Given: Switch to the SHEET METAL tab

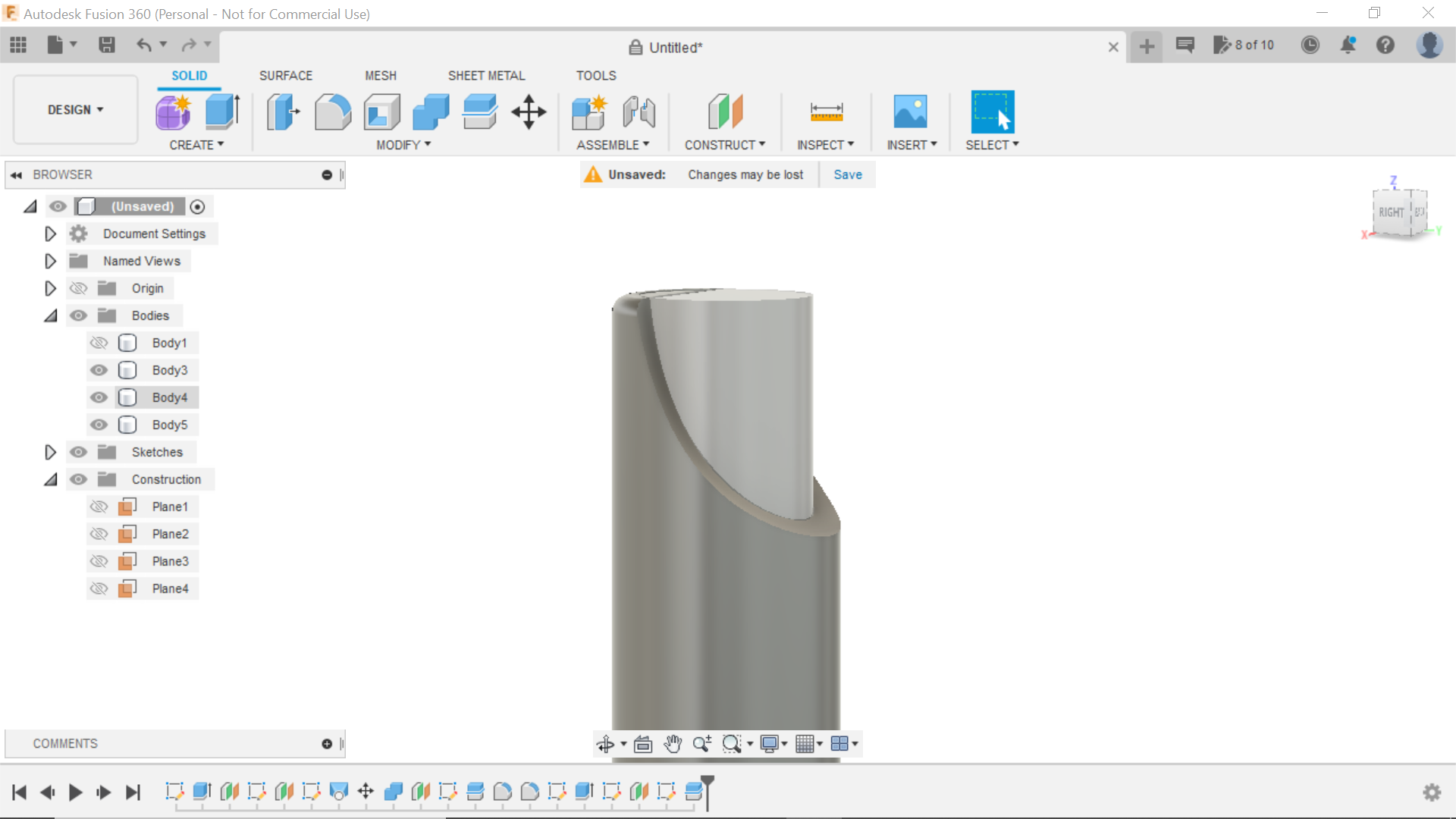Looking at the screenshot, I should pyautogui.click(x=486, y=75).
